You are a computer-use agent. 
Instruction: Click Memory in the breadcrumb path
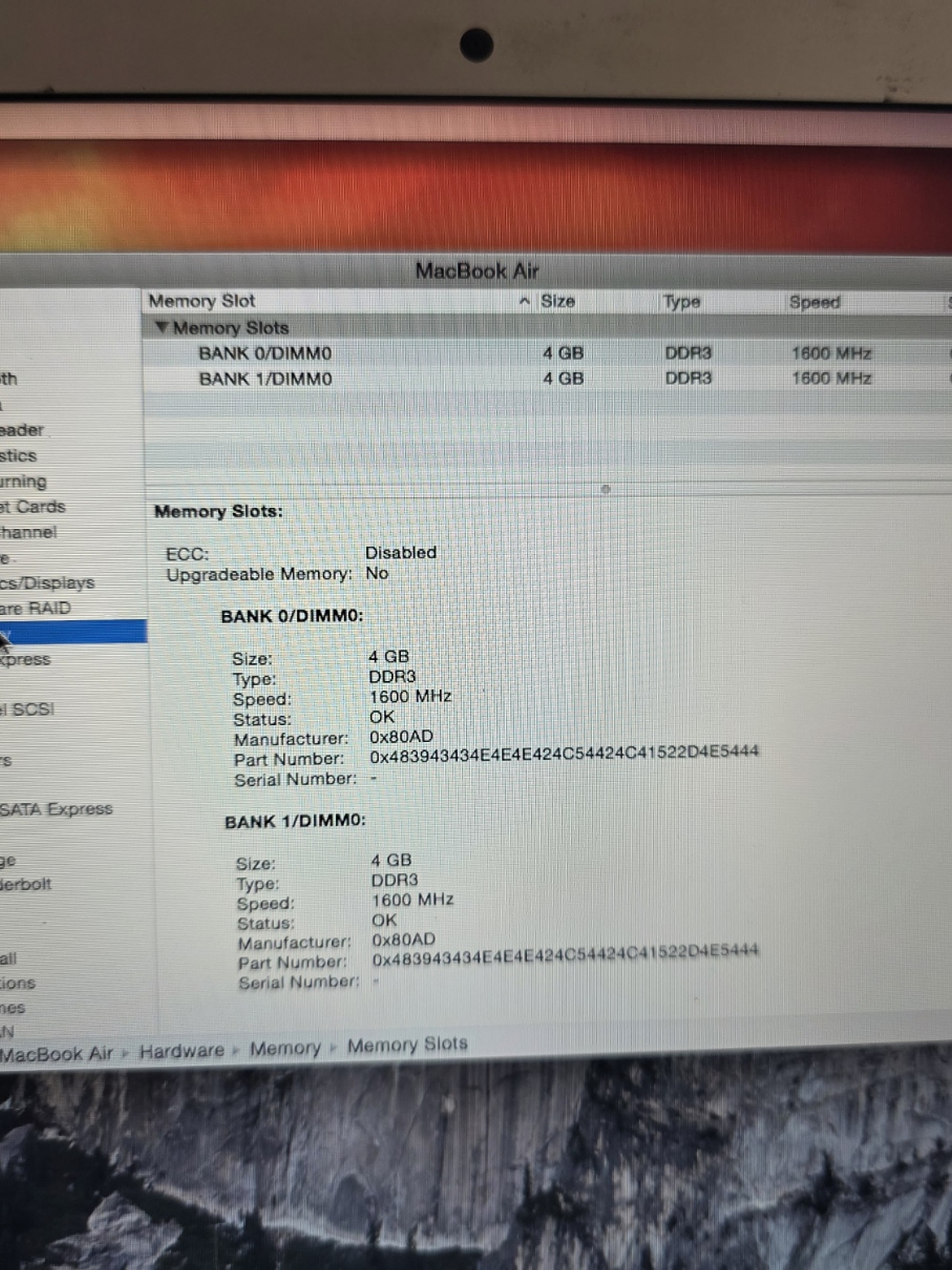286,1048
